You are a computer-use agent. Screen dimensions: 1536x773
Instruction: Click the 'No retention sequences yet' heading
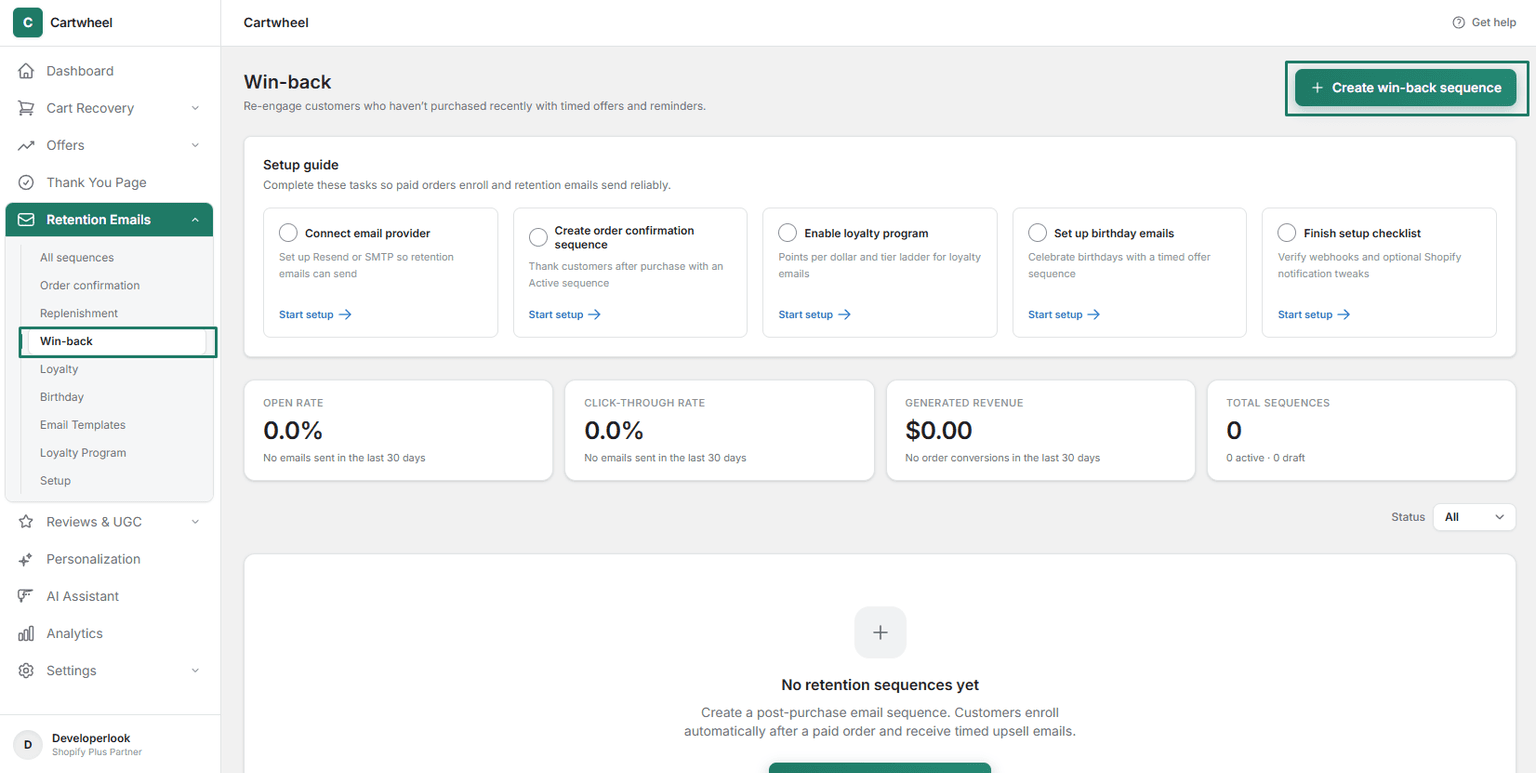[x=880, y=685]
